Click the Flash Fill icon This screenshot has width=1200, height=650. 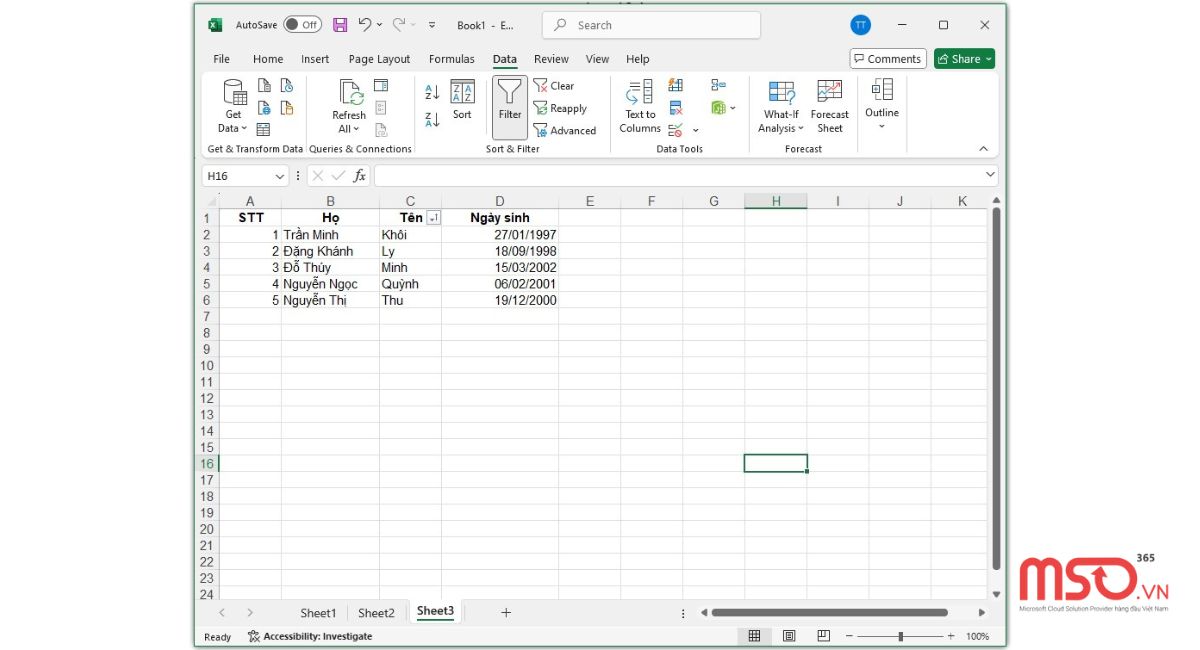pos(675,86)
